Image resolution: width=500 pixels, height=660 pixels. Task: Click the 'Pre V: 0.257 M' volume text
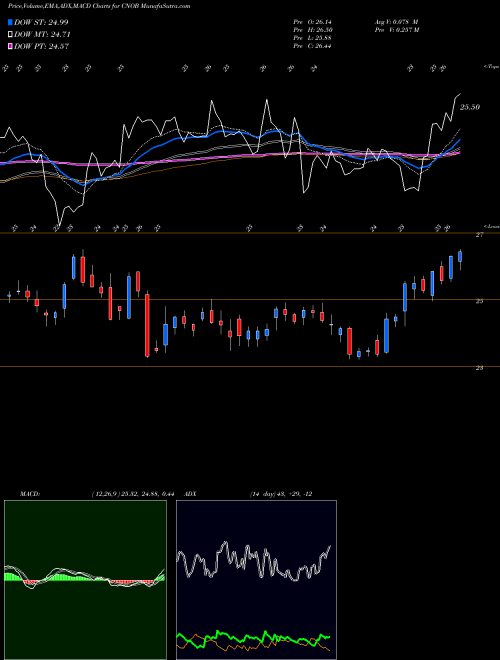point(396,30)
